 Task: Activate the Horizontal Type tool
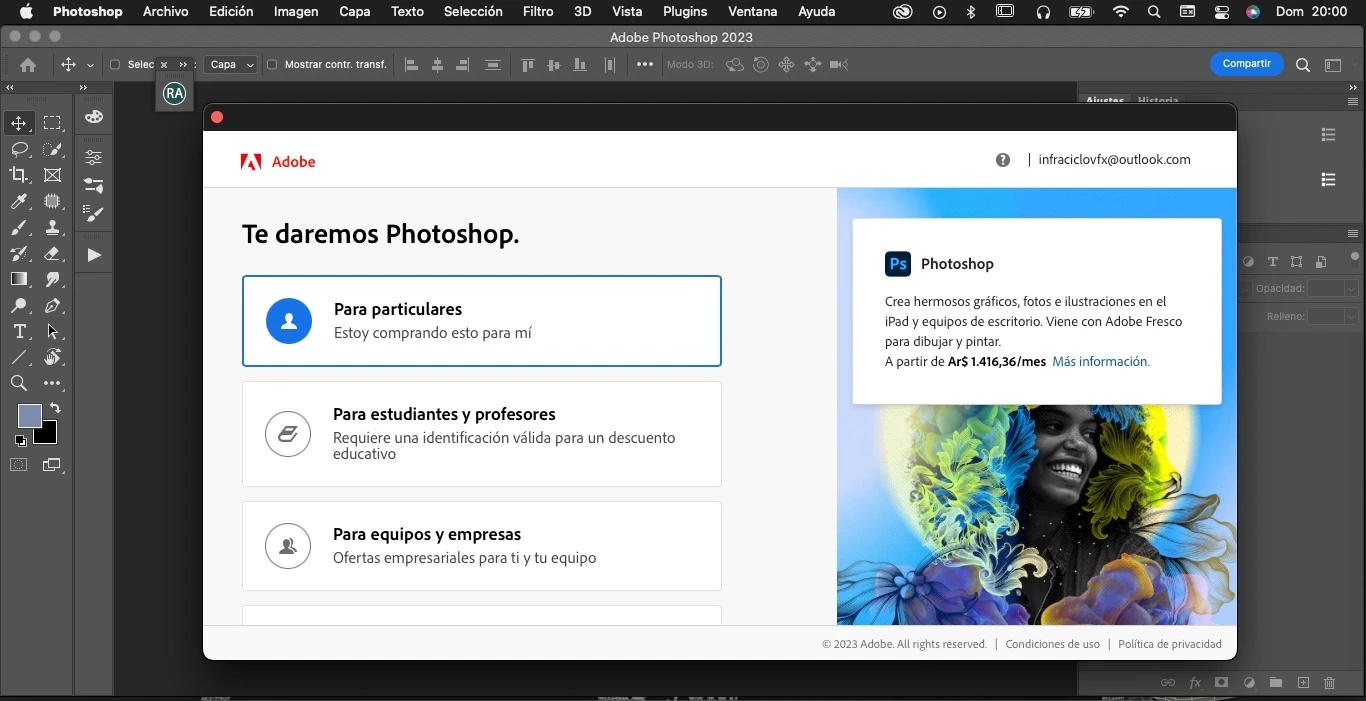coord(19,331)
